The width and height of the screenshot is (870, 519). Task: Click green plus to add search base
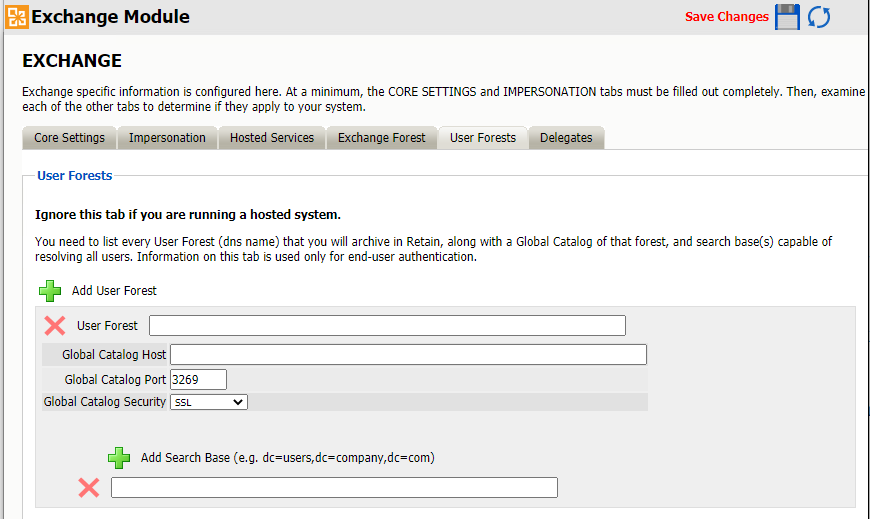pyautogui.click(x=119, y=458)
